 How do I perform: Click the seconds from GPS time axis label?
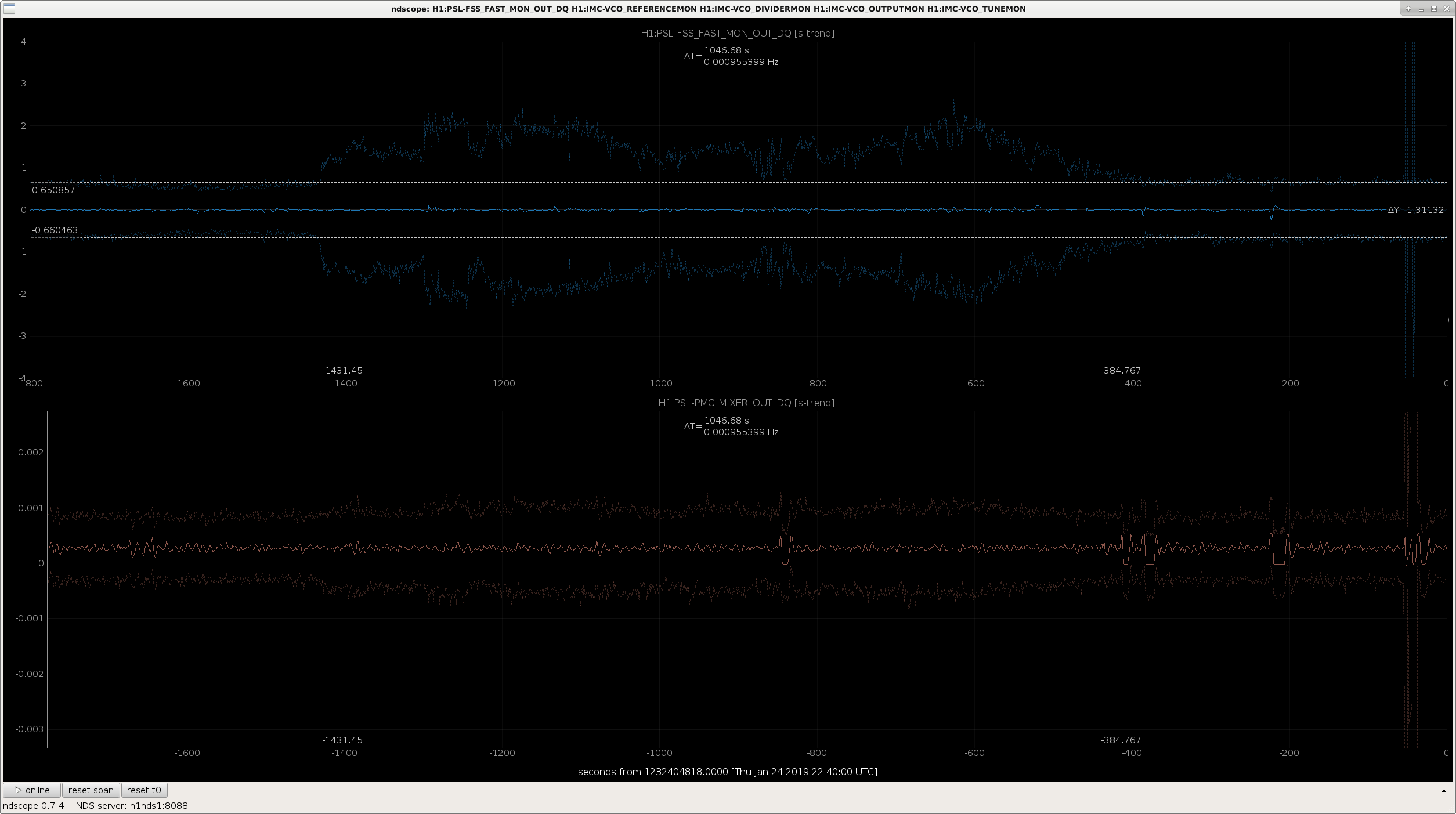727,772
